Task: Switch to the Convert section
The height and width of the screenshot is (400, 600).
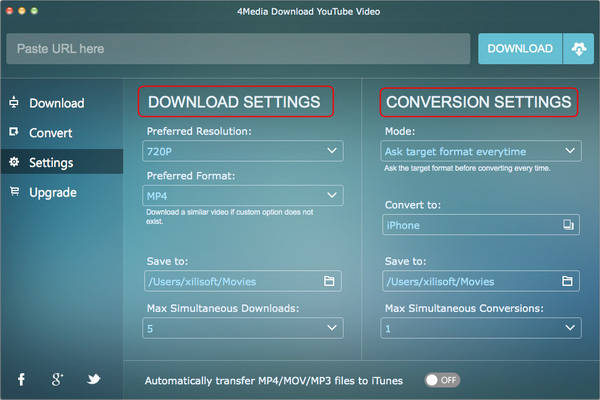Action: pyautogui.click(x=50, y=132)
